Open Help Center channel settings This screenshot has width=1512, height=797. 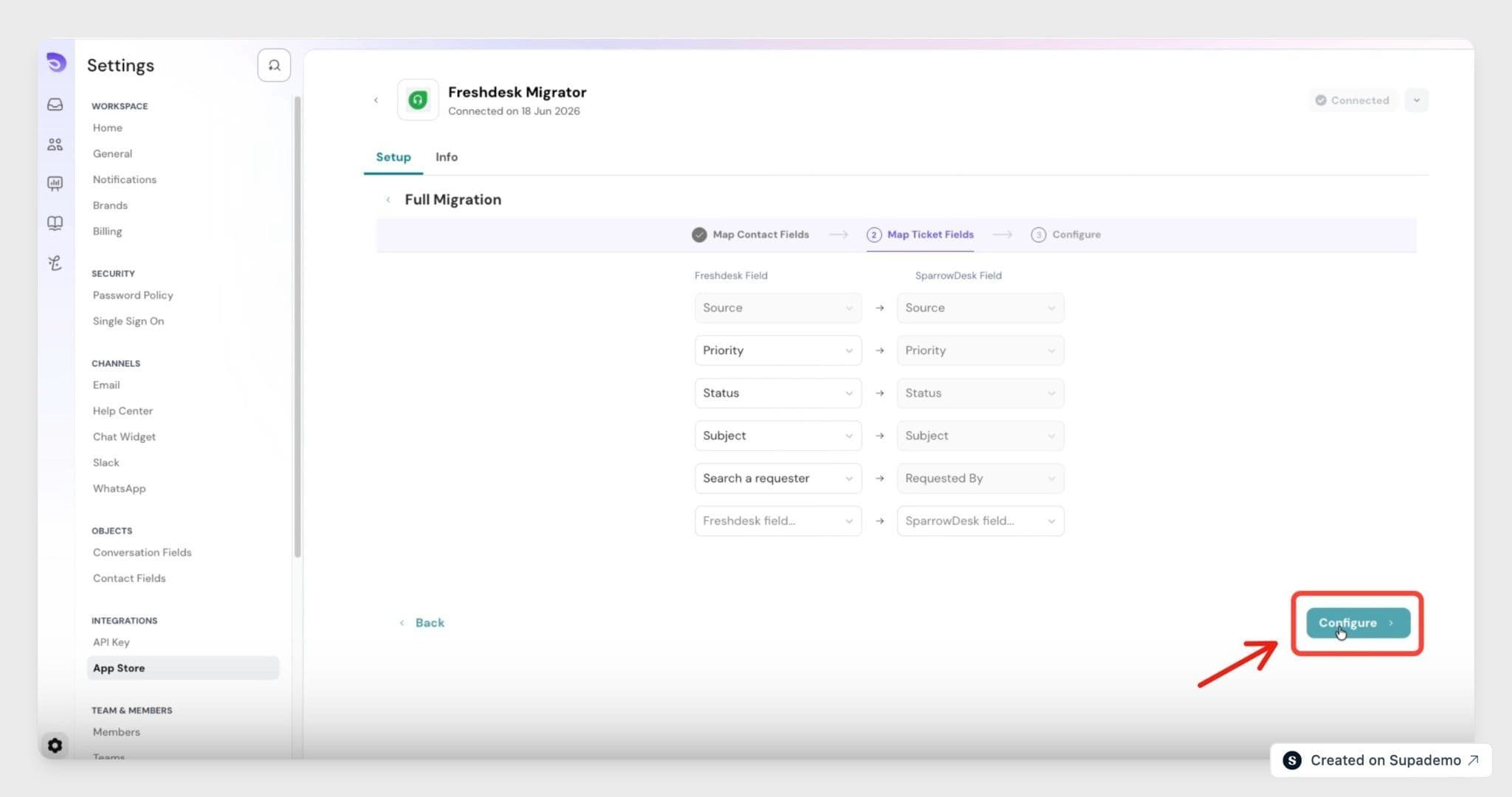[123, 411]
